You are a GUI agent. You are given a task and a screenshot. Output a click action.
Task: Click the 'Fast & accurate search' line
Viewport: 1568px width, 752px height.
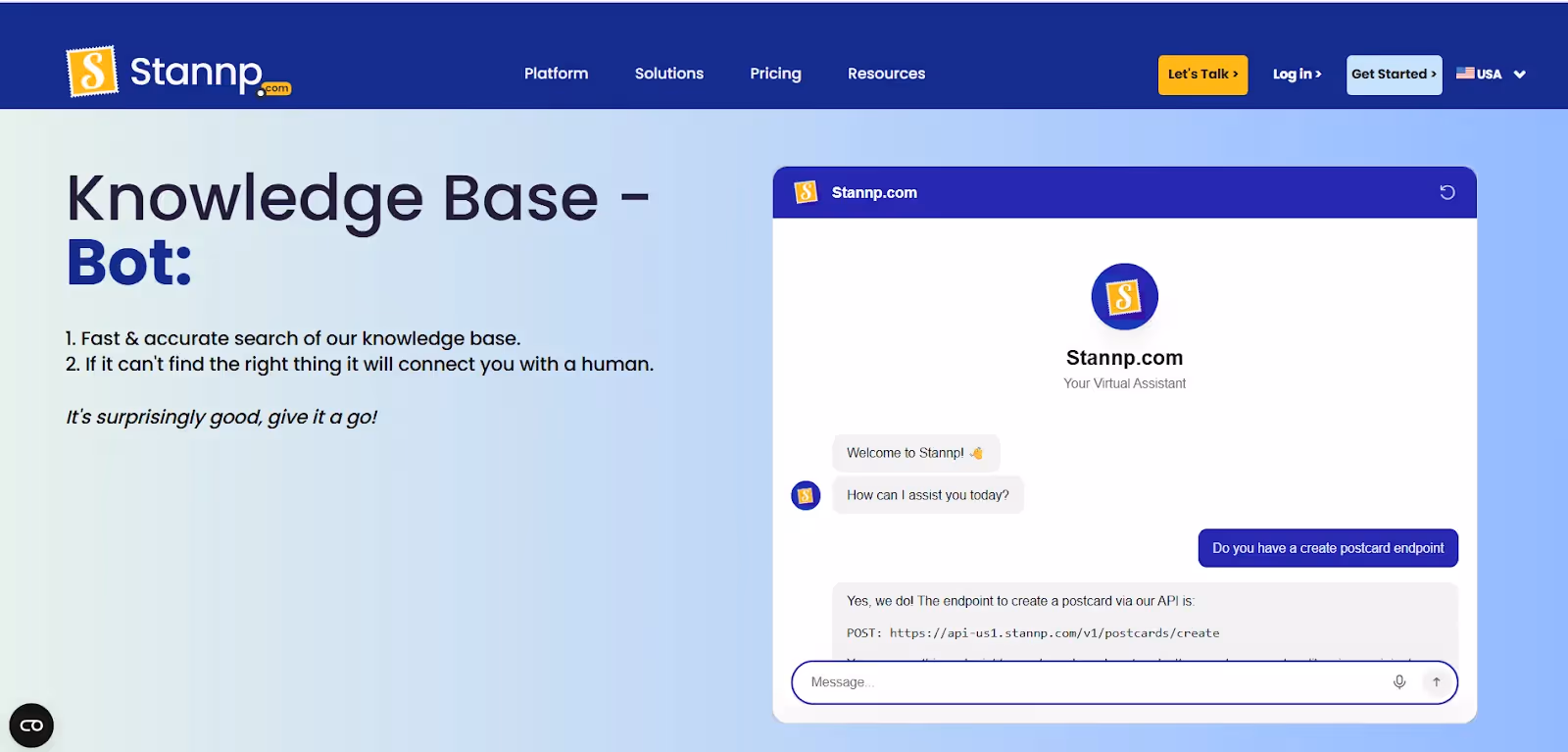click(x=293, y=338)
